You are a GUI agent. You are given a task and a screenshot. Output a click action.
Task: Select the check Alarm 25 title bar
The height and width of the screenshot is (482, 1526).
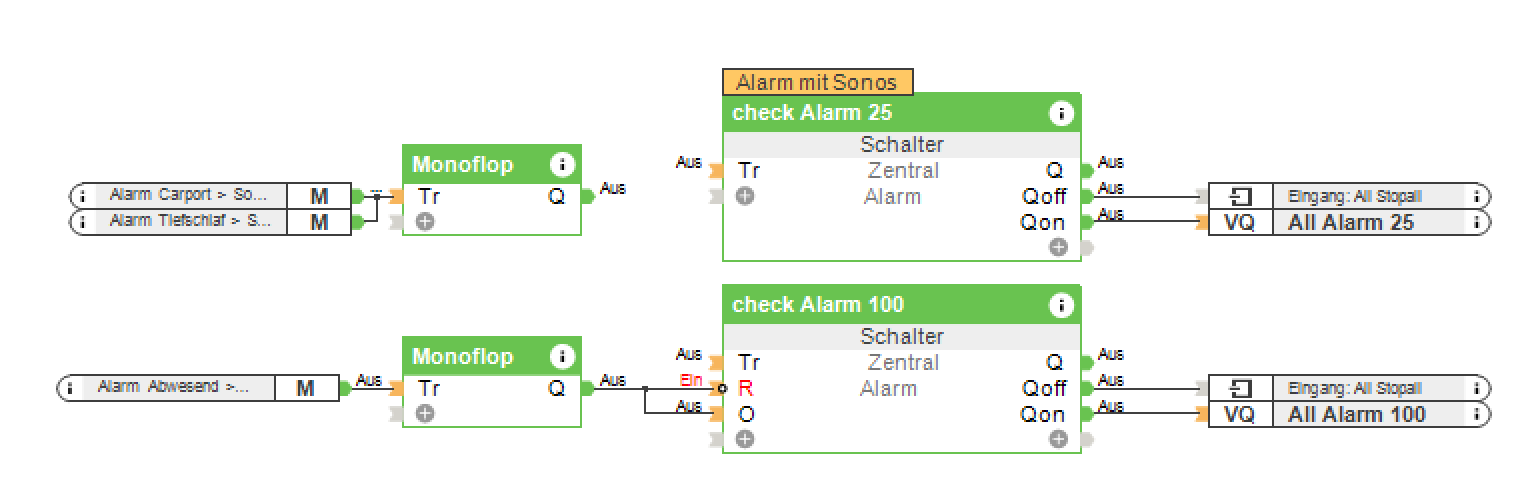point(880,113)
